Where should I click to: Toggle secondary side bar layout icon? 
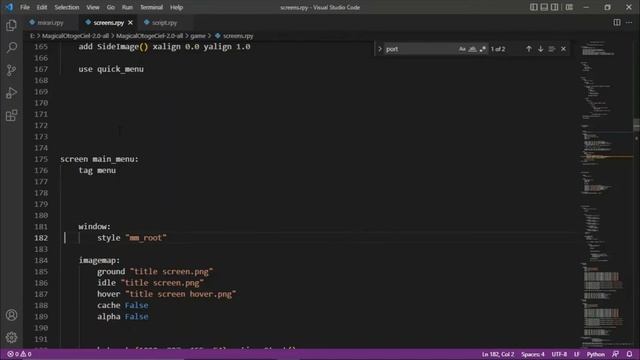click(x=554, y=7)
